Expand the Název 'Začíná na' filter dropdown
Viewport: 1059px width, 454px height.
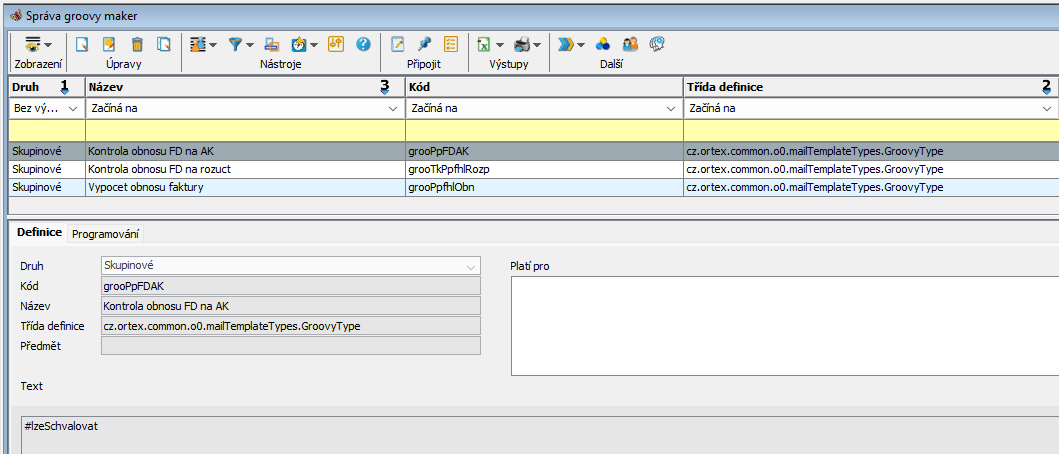392,108
